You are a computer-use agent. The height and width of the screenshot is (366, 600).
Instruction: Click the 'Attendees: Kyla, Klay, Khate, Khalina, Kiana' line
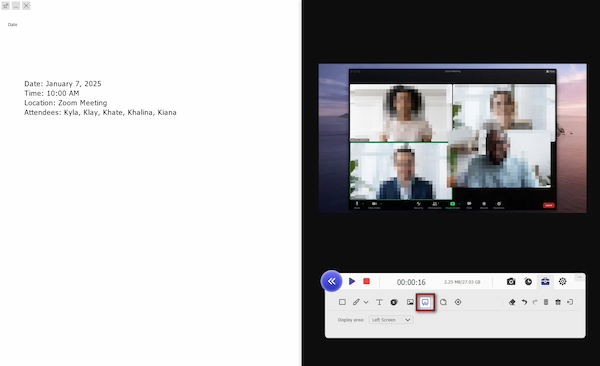click(x=100, y=112)
